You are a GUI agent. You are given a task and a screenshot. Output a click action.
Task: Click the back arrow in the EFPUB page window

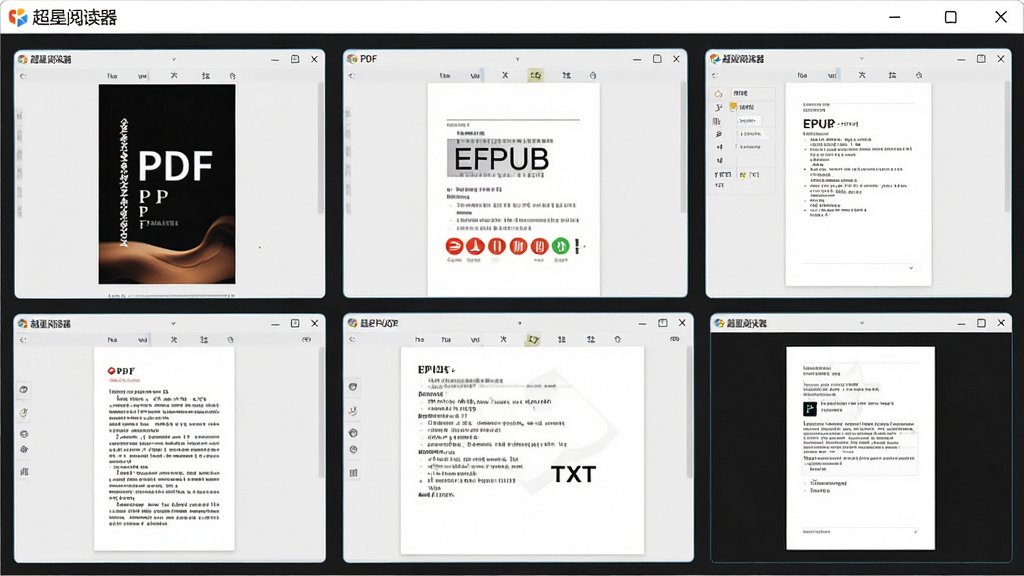coord(352,76)
